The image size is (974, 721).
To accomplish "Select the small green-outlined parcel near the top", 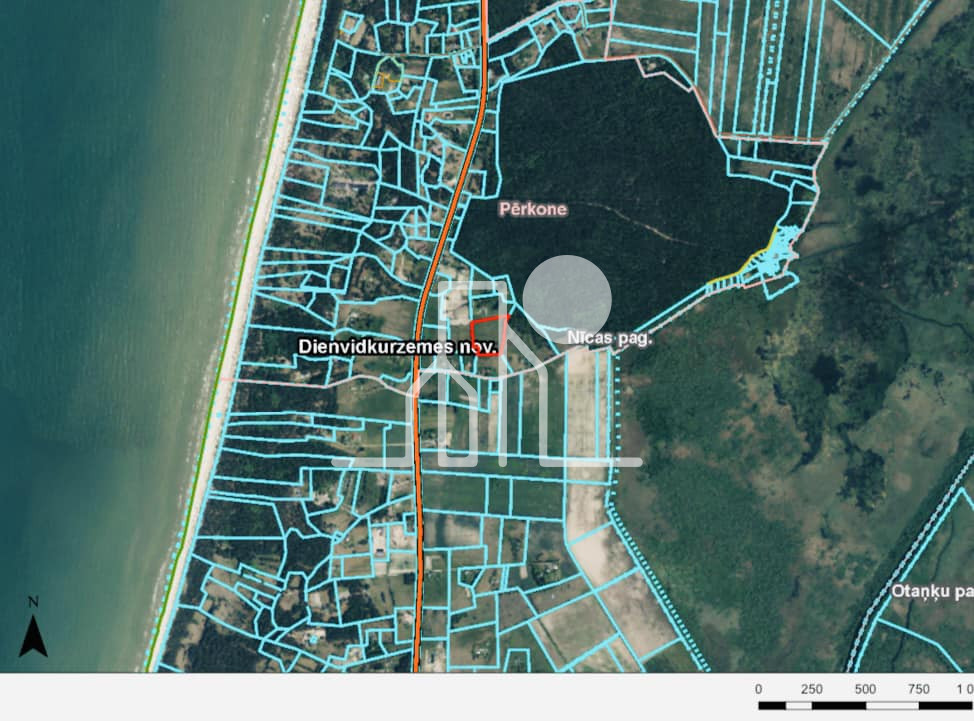I will [x=388, y=75].
